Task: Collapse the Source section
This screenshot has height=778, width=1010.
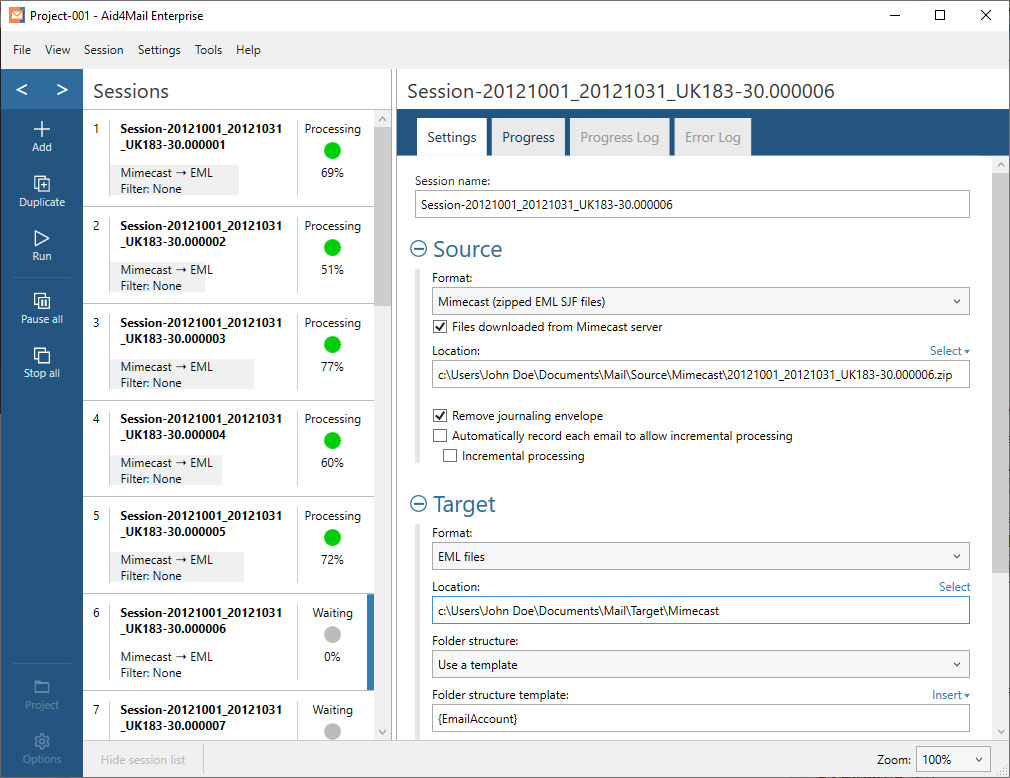Action: tap(419, 249)
